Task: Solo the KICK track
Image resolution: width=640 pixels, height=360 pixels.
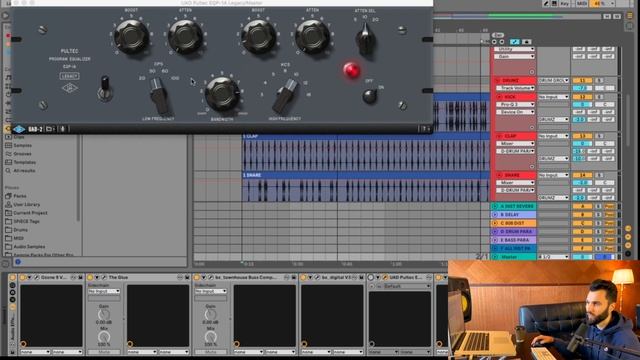Action: click(x=599, y=97)
